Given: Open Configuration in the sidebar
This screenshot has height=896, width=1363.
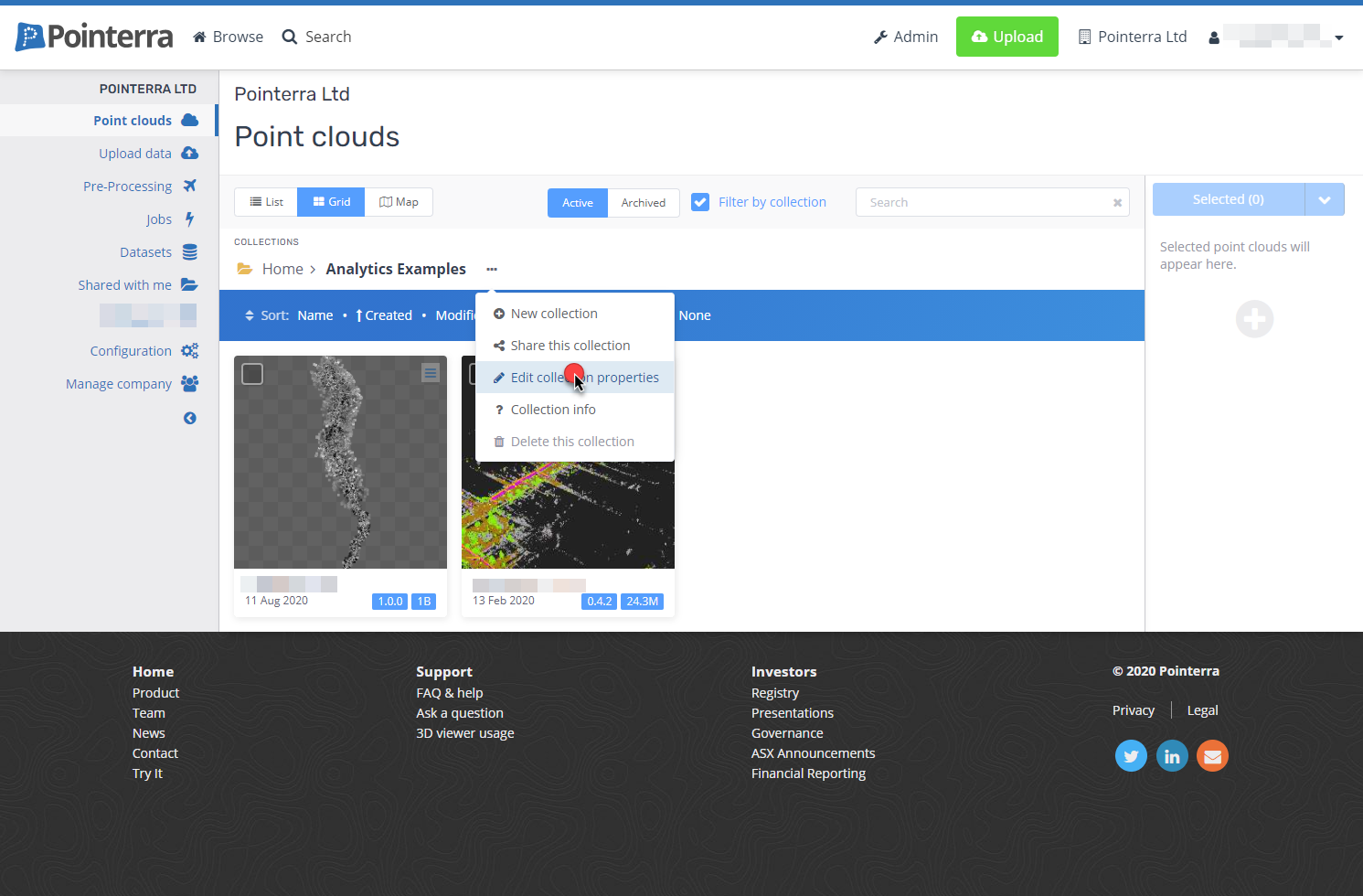Looking at the screenshot, I should pyautogui.click(x=131, y=350).
